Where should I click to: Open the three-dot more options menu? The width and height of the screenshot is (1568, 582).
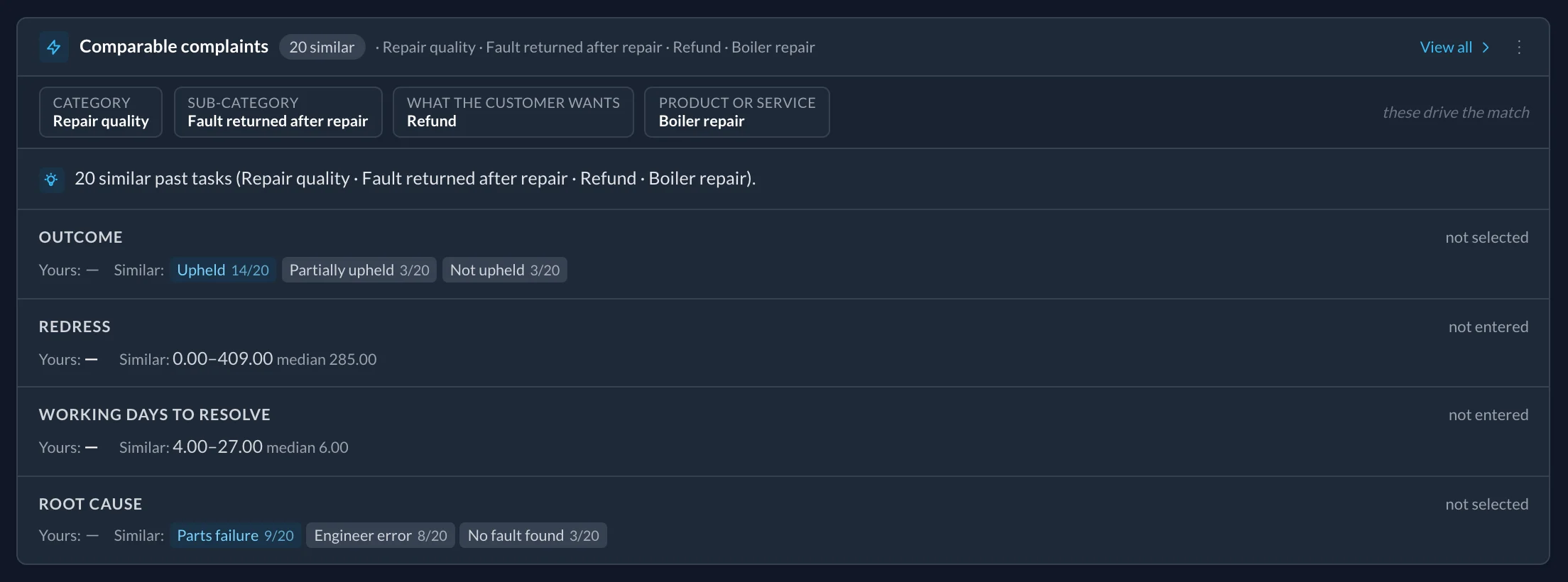click(x=1519, y=48)
